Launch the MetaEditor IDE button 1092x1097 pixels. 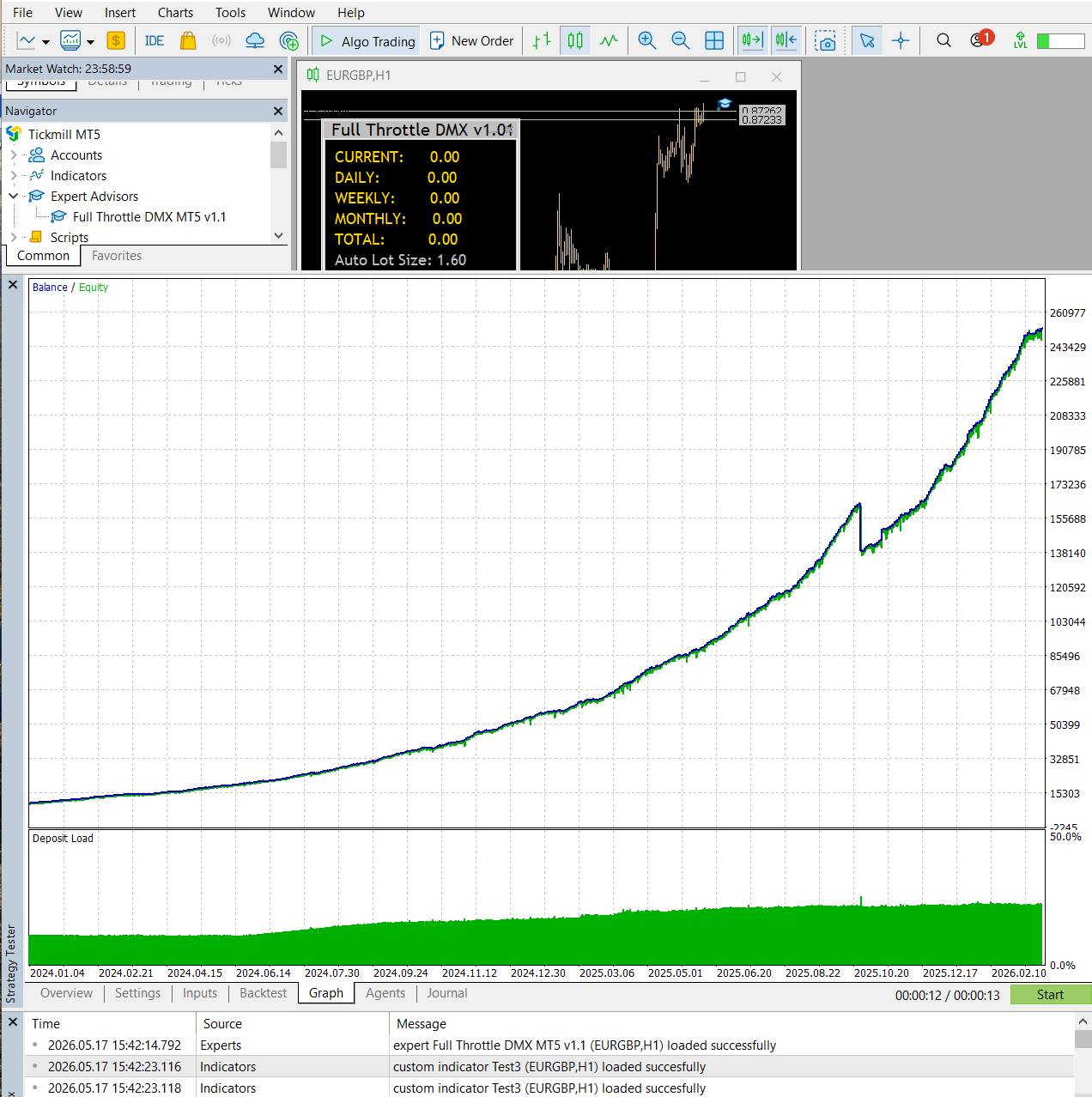155,40
